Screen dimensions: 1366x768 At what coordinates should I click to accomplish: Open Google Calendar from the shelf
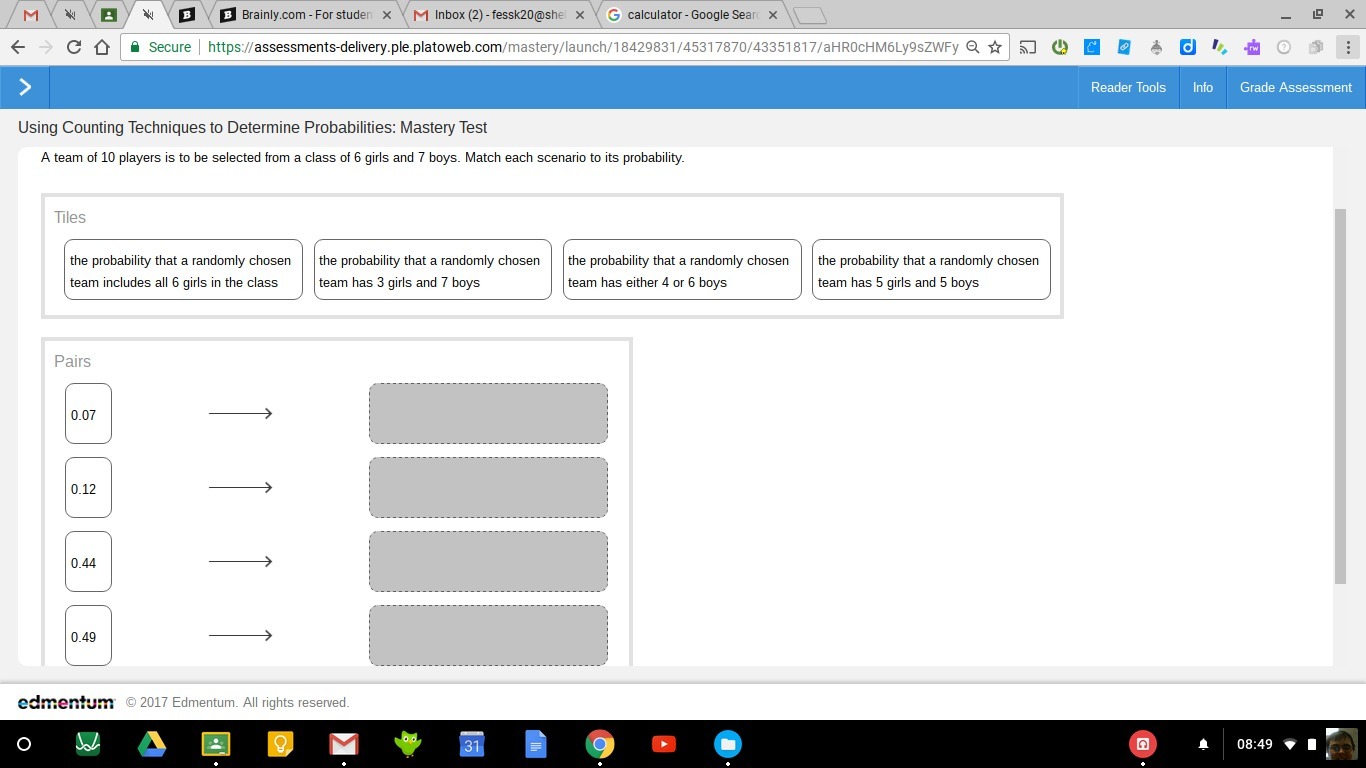(472, 744)
